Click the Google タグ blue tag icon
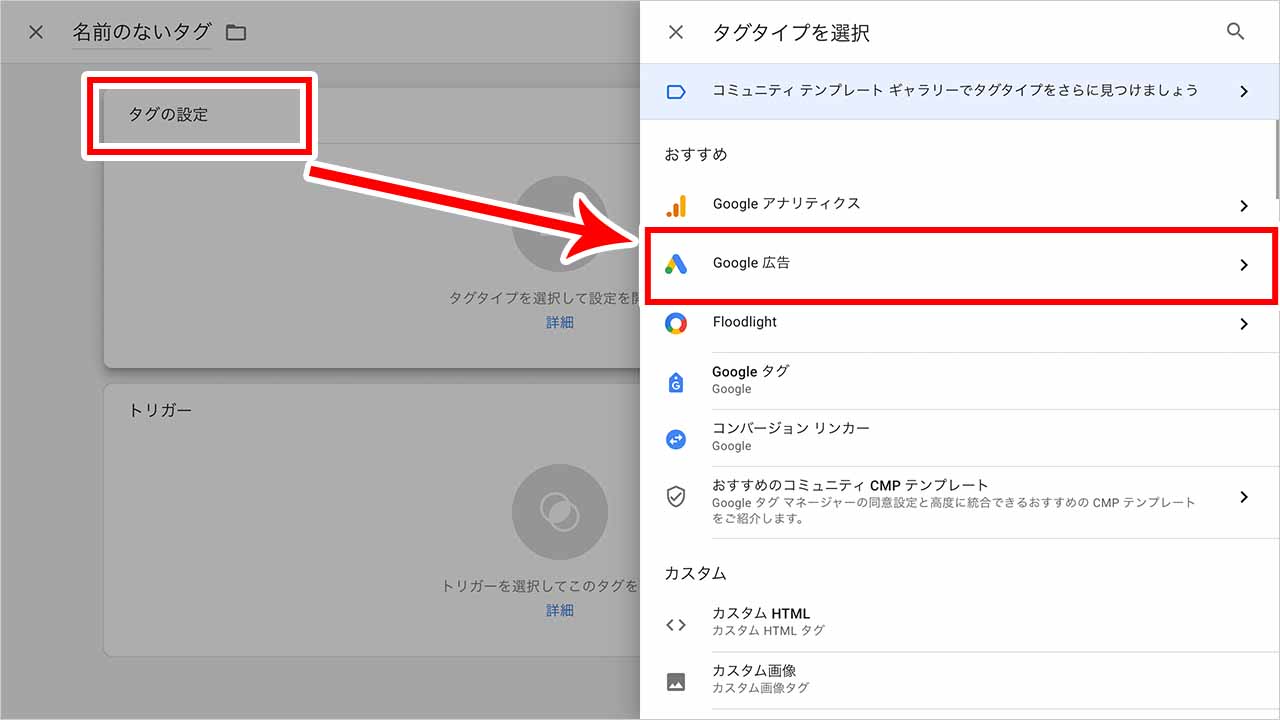Image resolution: width=1280 pixels, height=720 pixels. coord(676,381)
